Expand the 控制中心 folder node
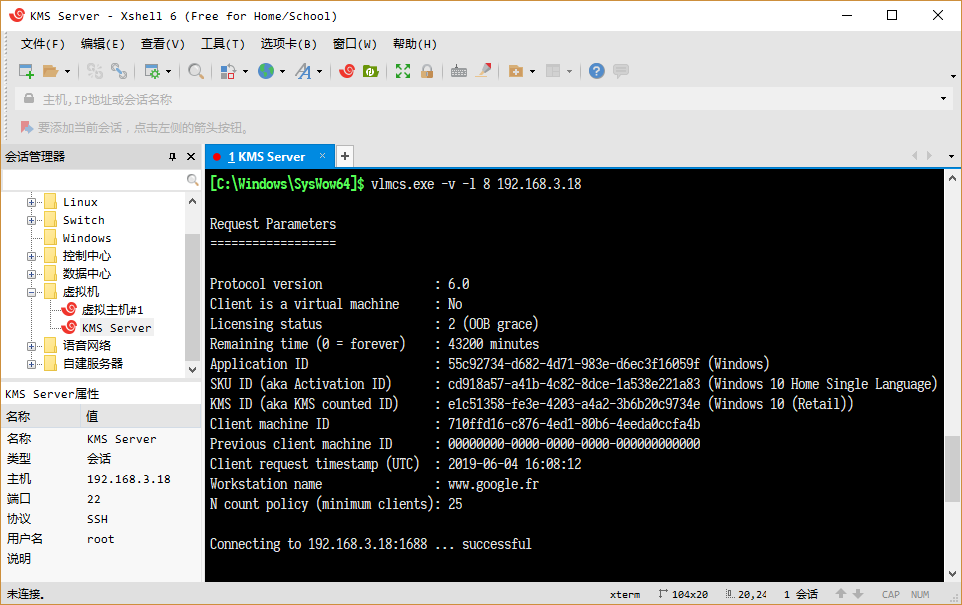The width and height of the screenshot is (962, 605). pos(31,256)
